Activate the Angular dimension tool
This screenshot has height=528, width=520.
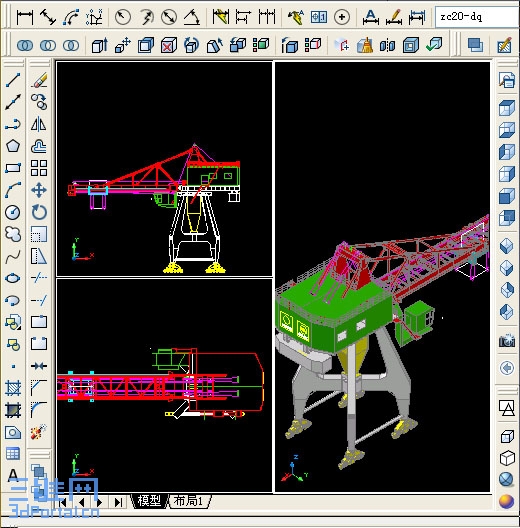[192, 17]
